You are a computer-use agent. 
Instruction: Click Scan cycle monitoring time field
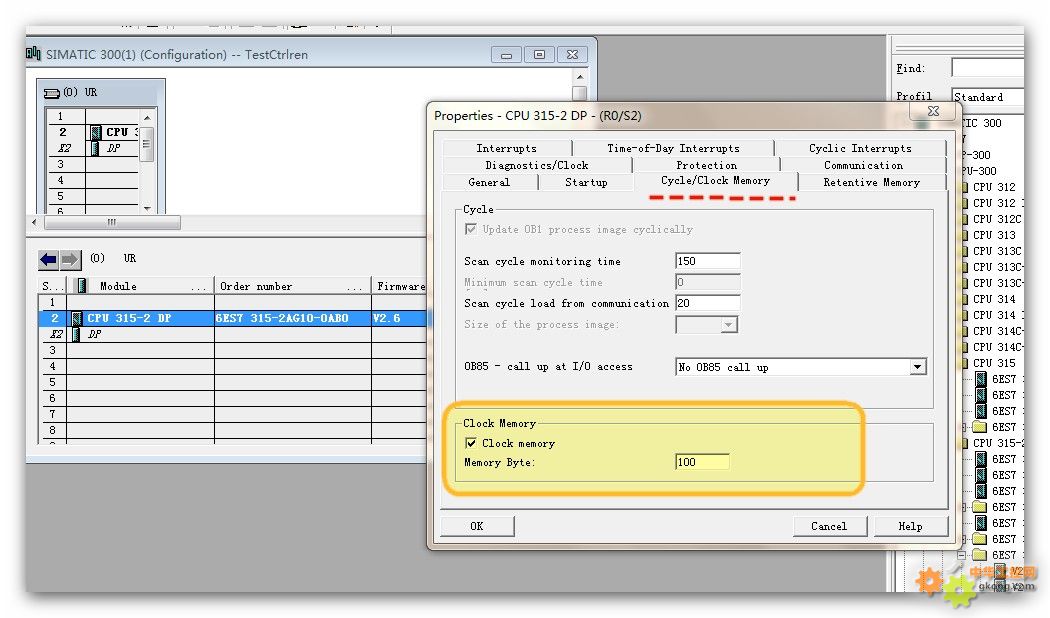click(707, 261)
